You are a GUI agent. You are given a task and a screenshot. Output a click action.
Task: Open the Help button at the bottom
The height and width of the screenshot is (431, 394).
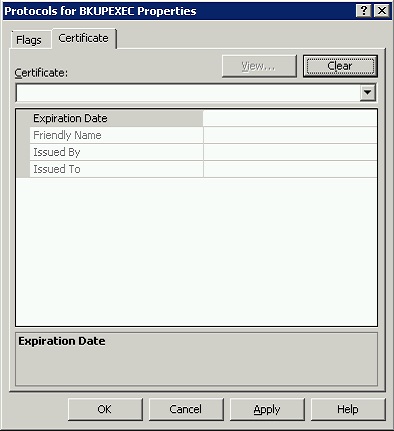coord(348,409)
